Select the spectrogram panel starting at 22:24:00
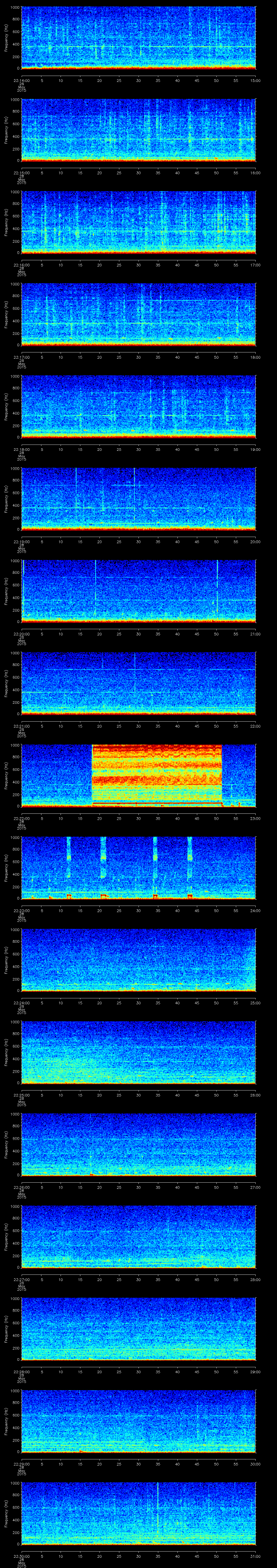 (139, 960)
